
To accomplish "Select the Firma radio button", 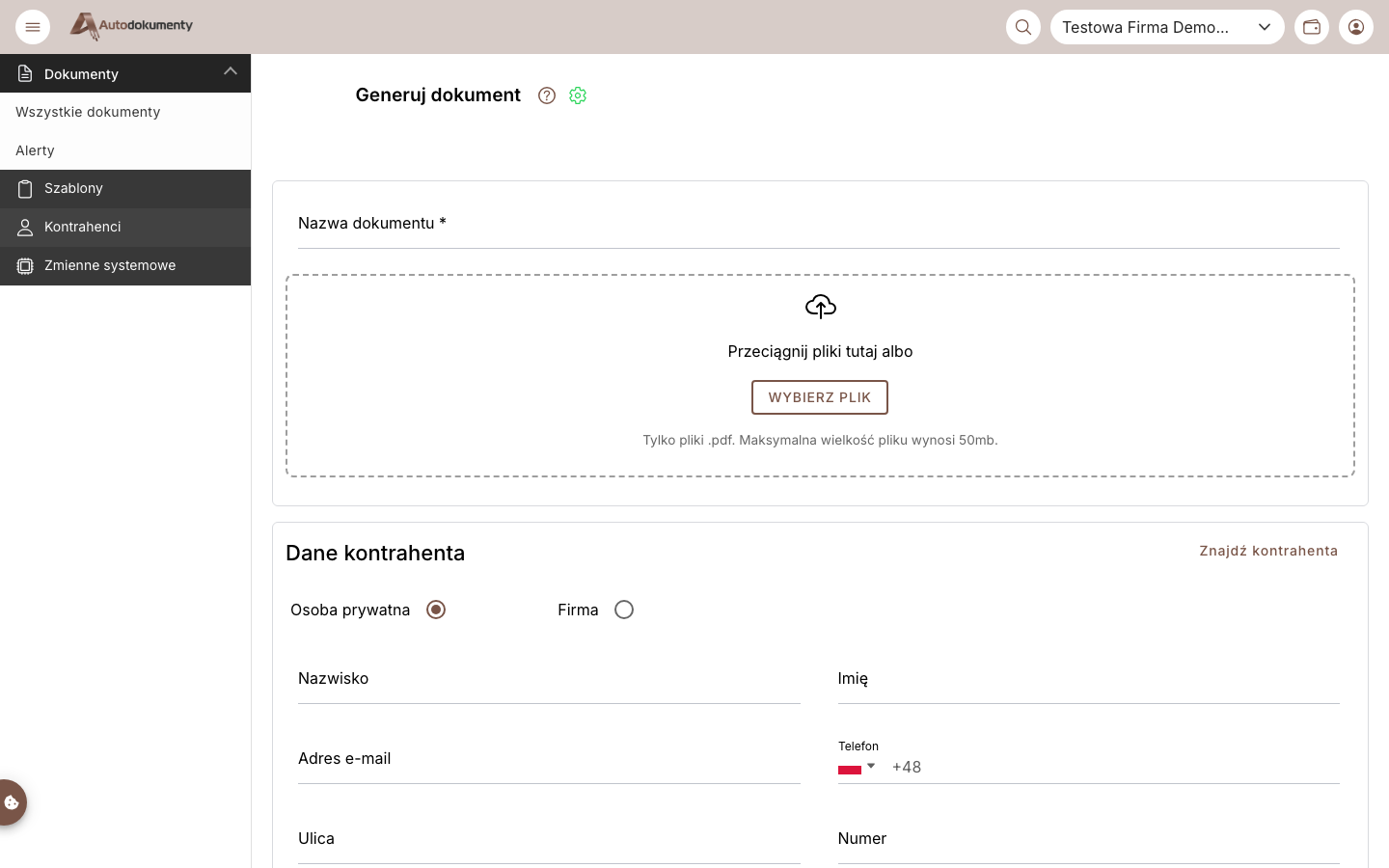I will point(624,610).
